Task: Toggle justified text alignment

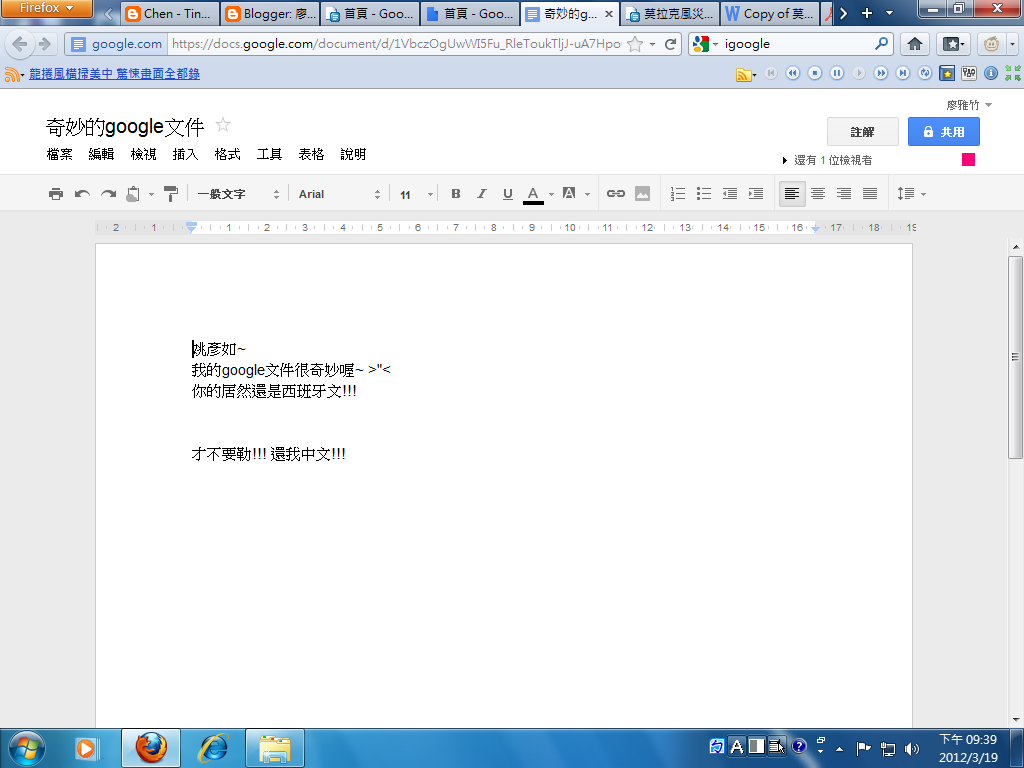Action: coord(870,194)
